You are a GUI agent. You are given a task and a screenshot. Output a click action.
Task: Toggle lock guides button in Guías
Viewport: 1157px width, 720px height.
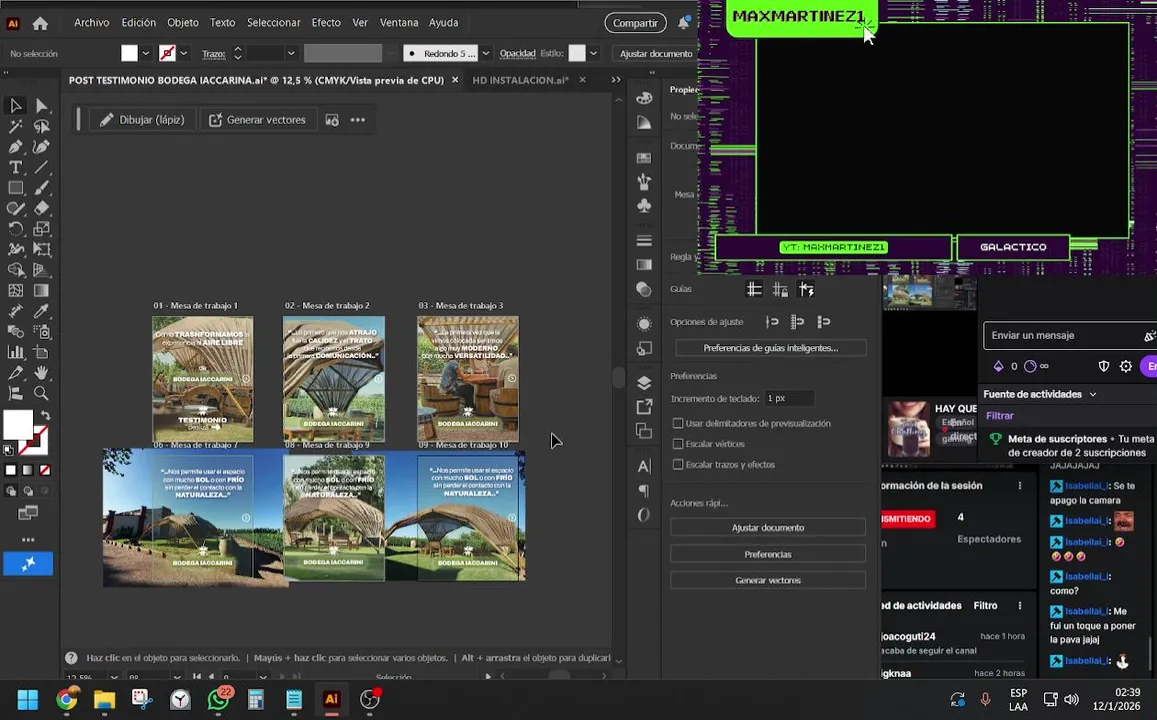[780, 290]
